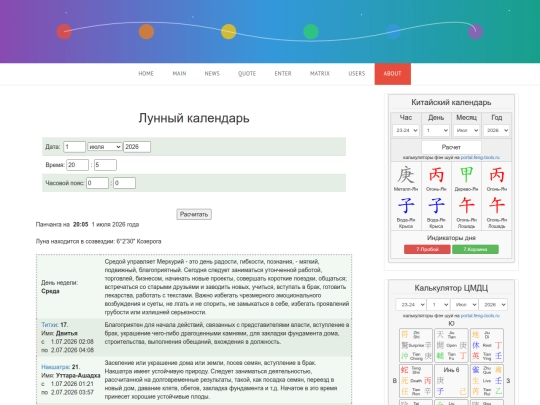Click the red 午 character in Месяц column

pos(466,205)
